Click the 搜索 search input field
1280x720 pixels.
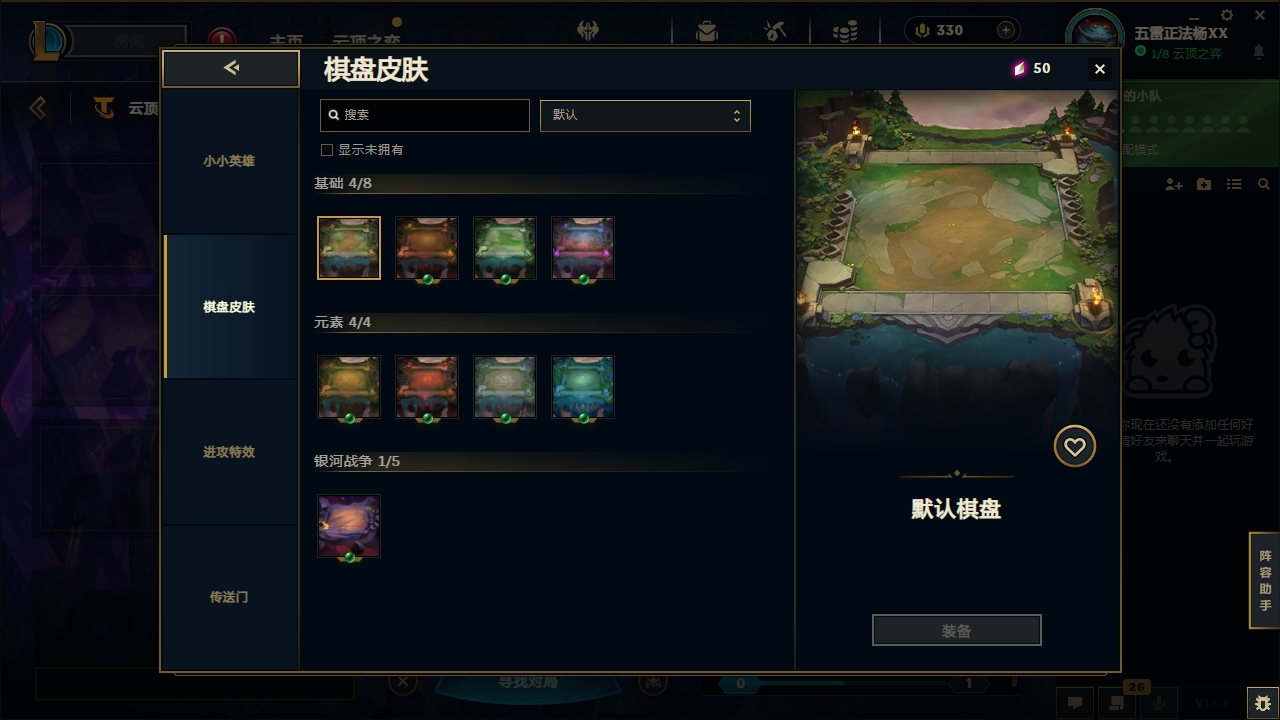(424, 115)
